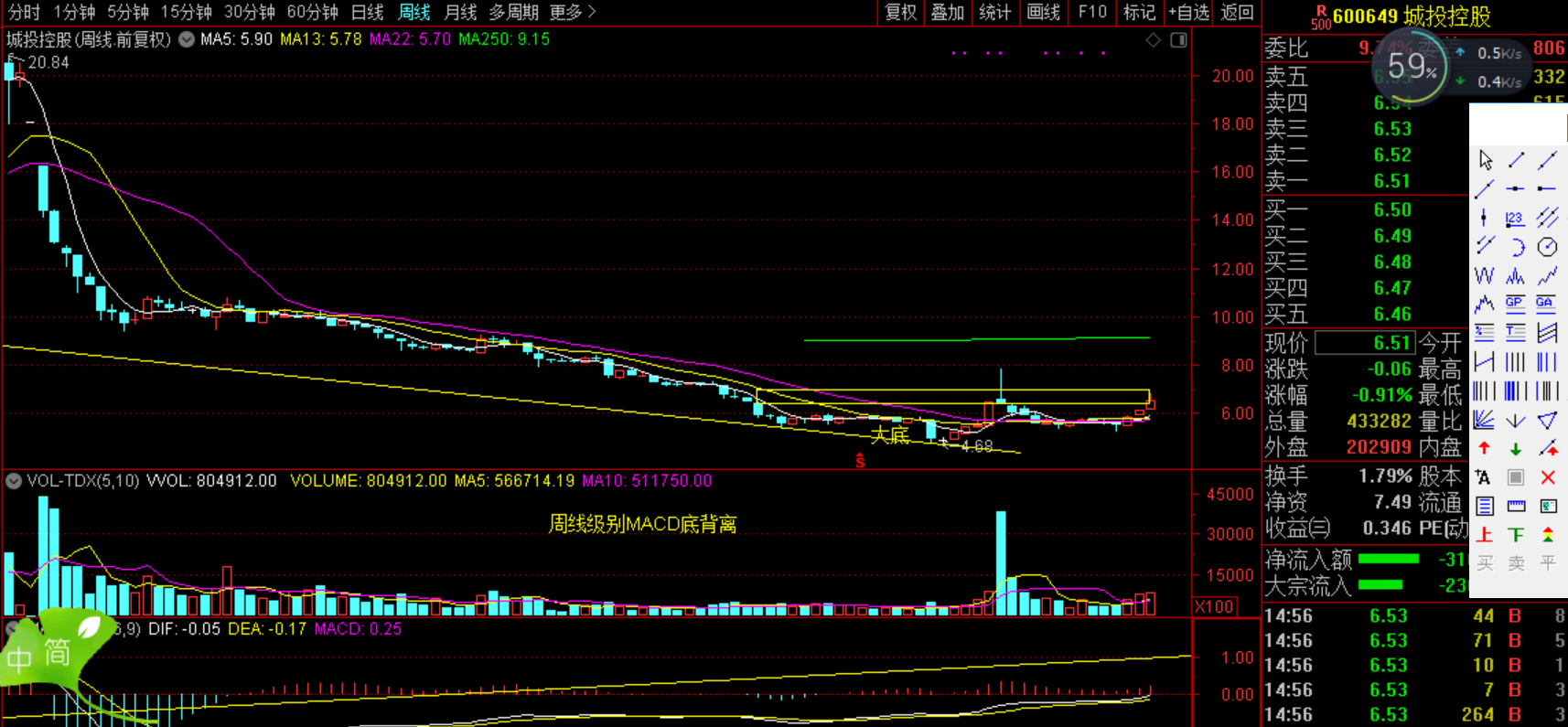Click the 净流入额 green bar
Viewport: 1568px width, 727px height.
(x=1388, y=559)
